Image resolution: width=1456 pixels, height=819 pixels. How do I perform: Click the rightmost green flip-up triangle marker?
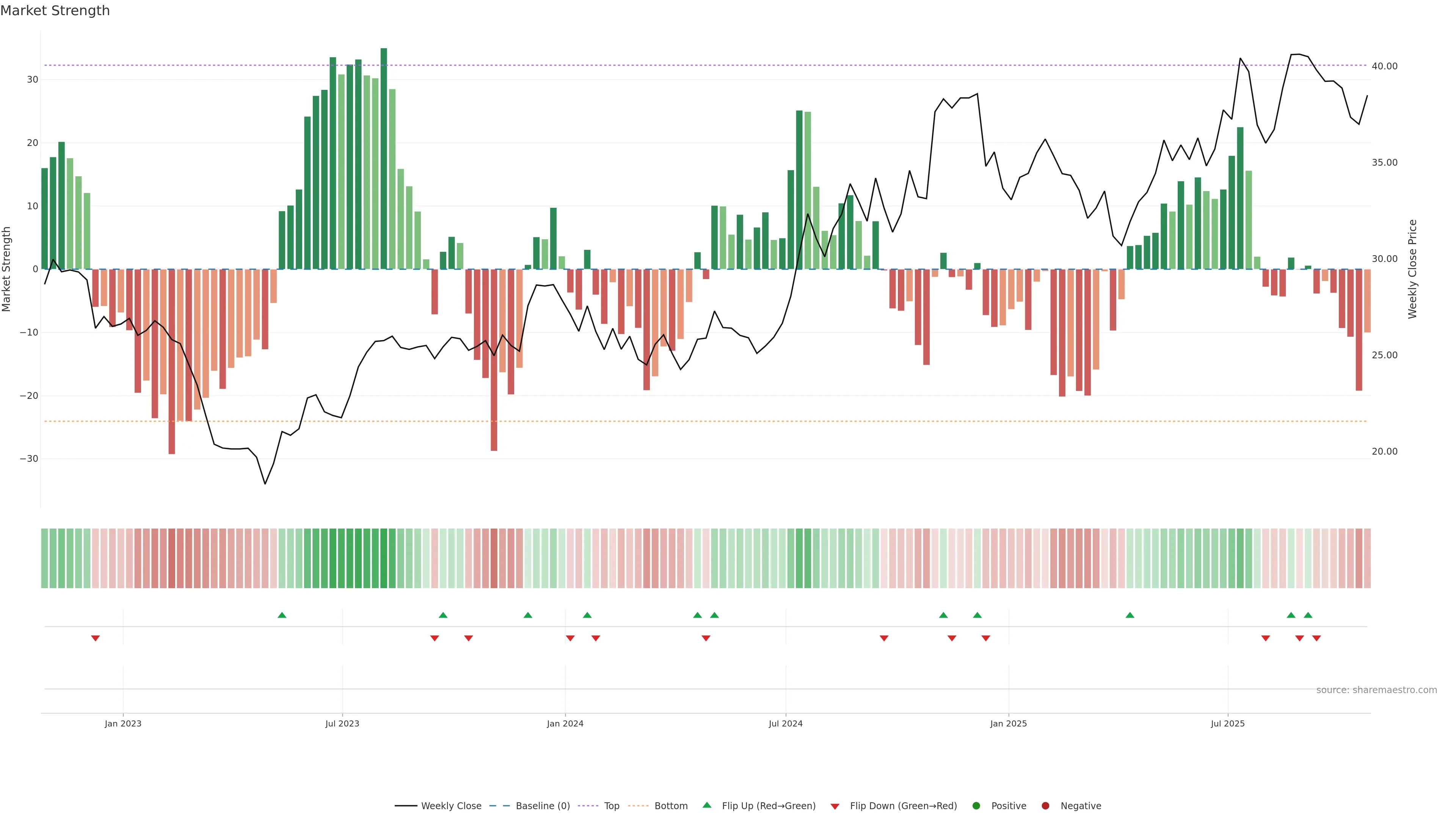1308,615
